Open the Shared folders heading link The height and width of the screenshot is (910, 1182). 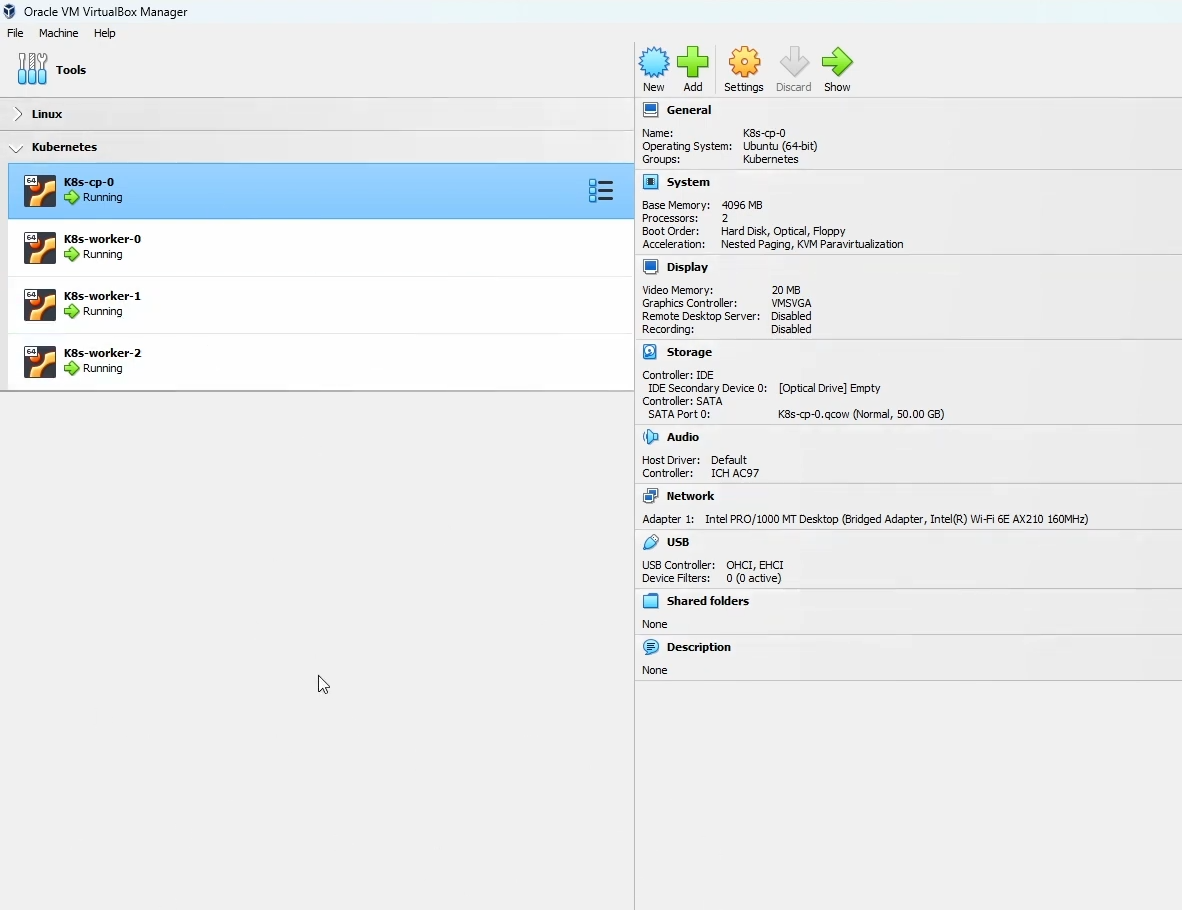708,601
